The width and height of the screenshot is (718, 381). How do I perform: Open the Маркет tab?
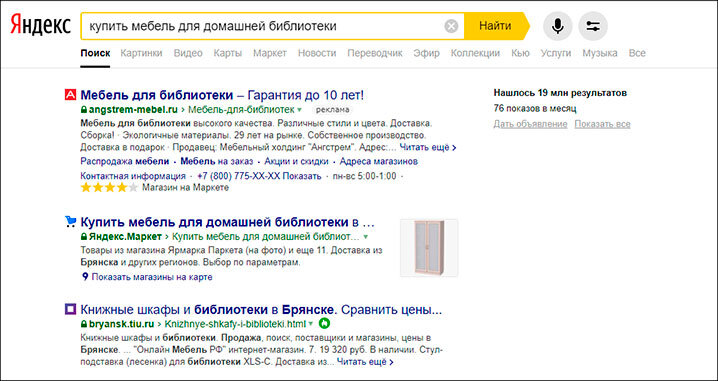270,53
